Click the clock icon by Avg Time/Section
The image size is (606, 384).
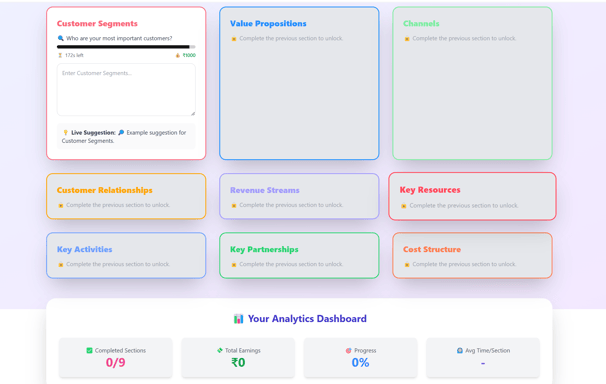(x=460, y=350)
